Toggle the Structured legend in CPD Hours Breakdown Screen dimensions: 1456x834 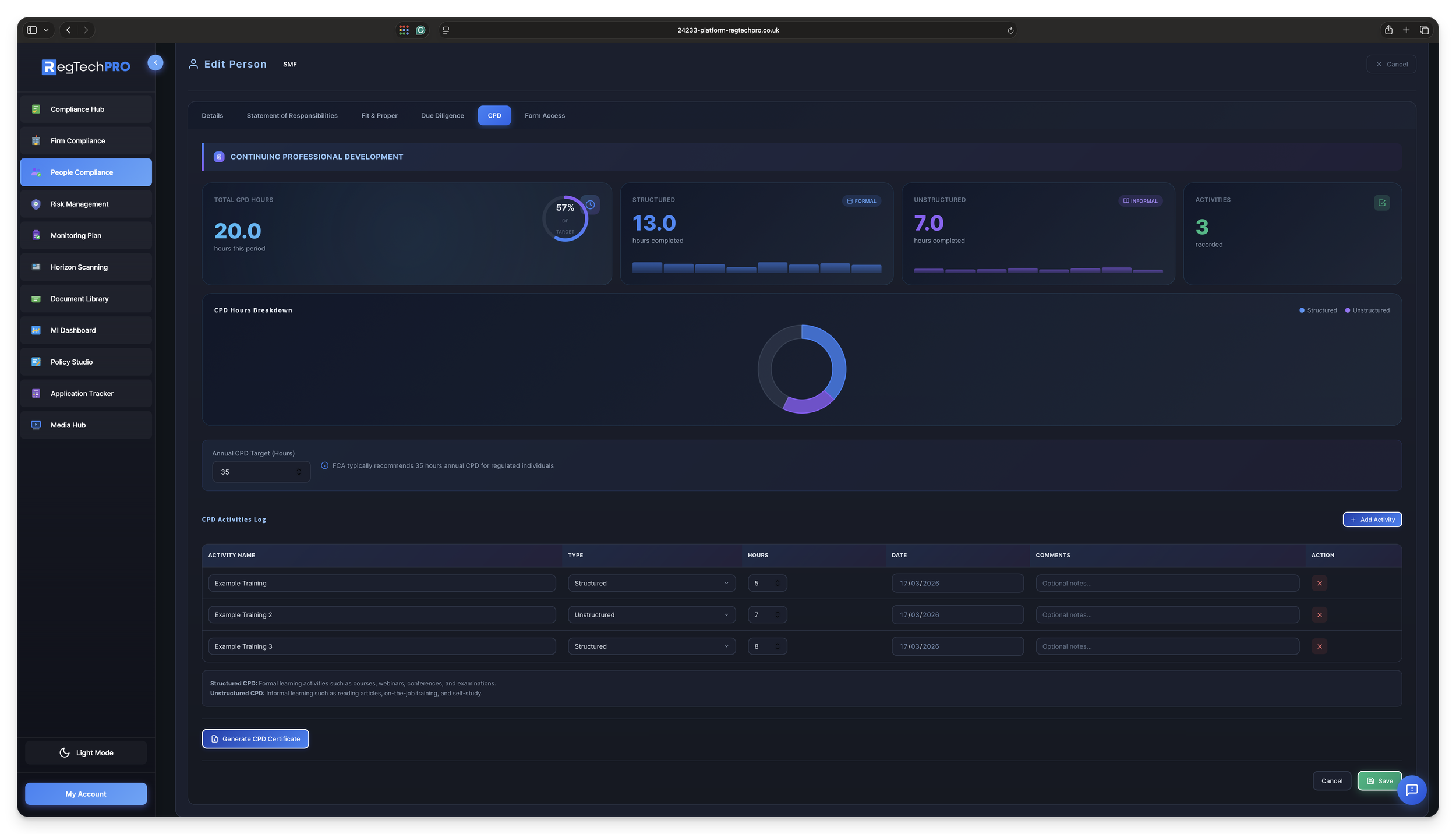[x=1317, y=310]
